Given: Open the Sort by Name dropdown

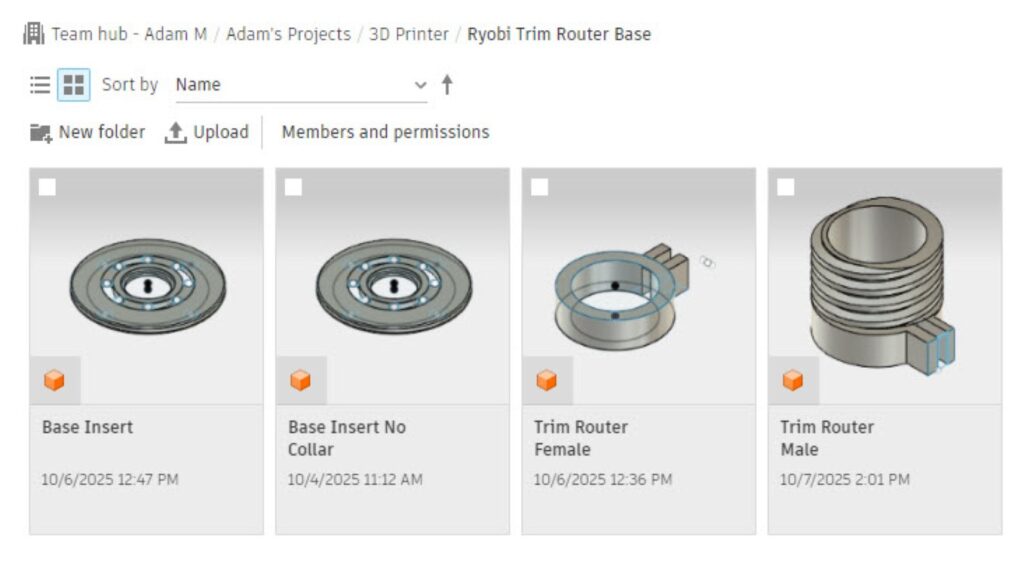Looking at the screenshot, I should click(x=300, y=85).
